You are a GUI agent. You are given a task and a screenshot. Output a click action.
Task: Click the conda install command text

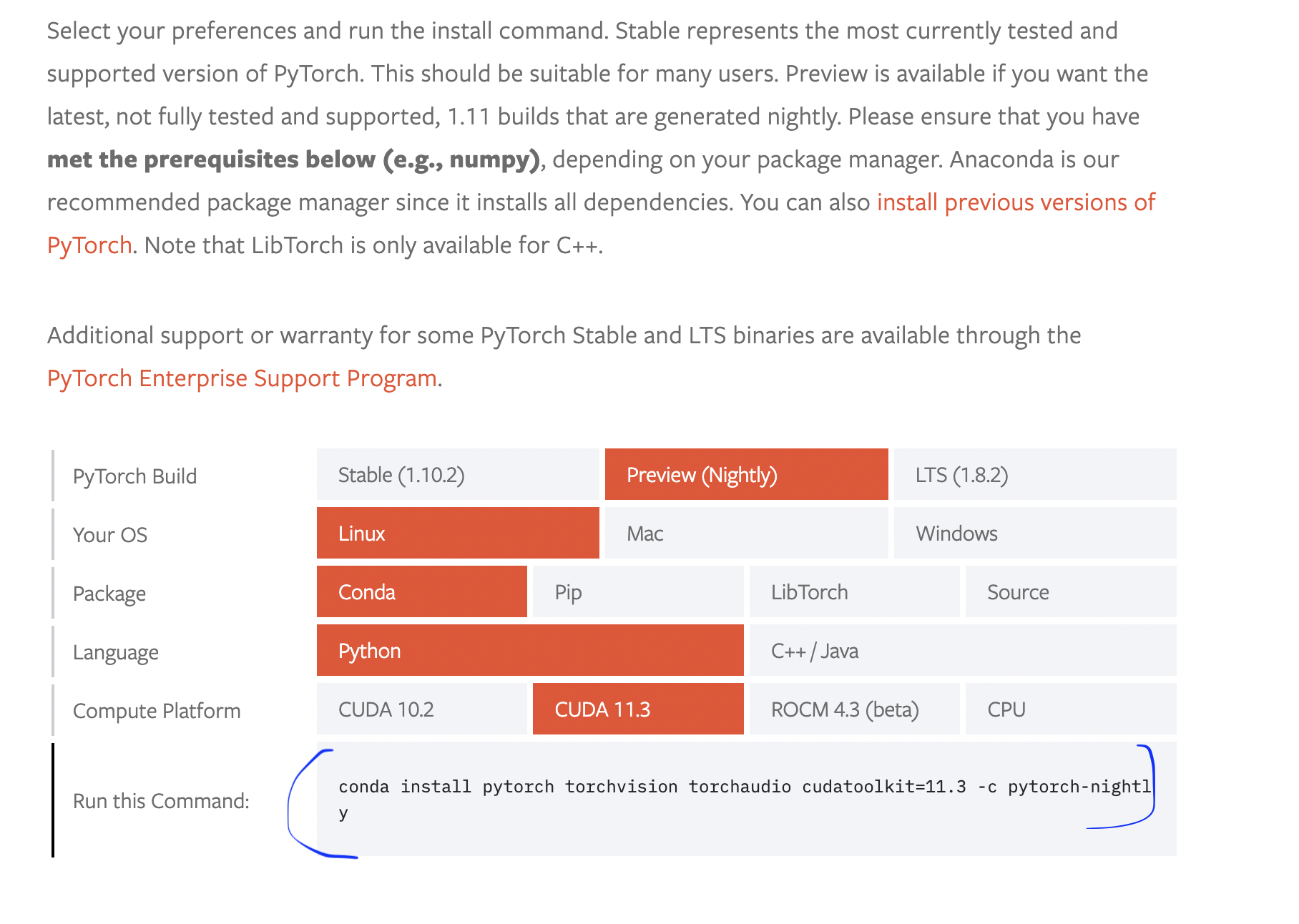pos(744,787)
